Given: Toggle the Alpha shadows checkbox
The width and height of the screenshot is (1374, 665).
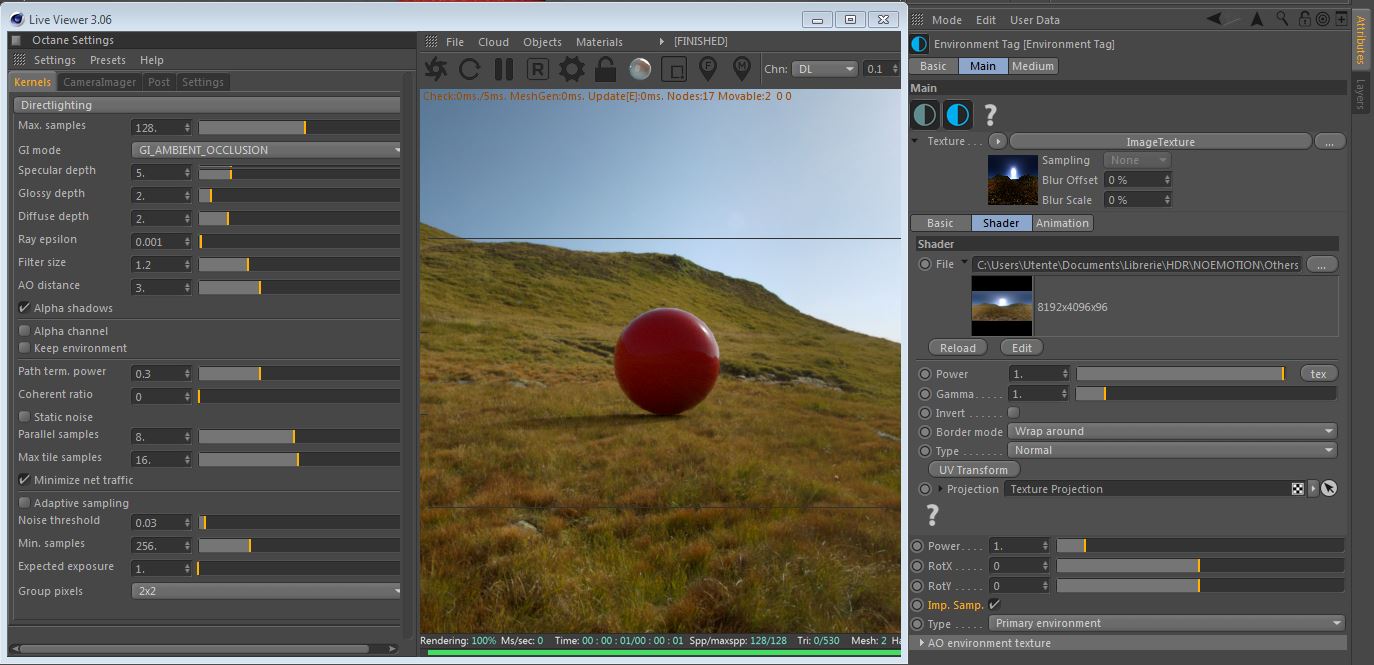Looking at the screenshot, I should point(24,308).
